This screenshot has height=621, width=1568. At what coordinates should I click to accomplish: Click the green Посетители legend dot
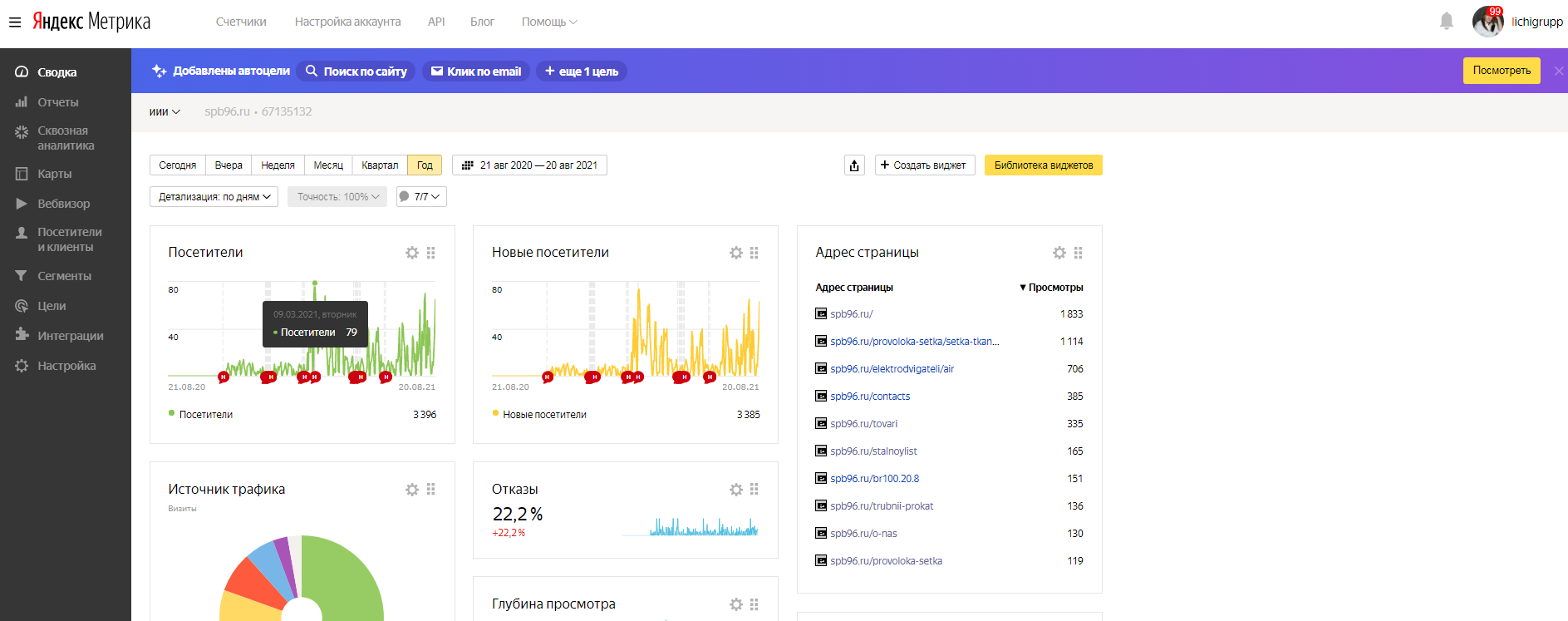point(171,413)
